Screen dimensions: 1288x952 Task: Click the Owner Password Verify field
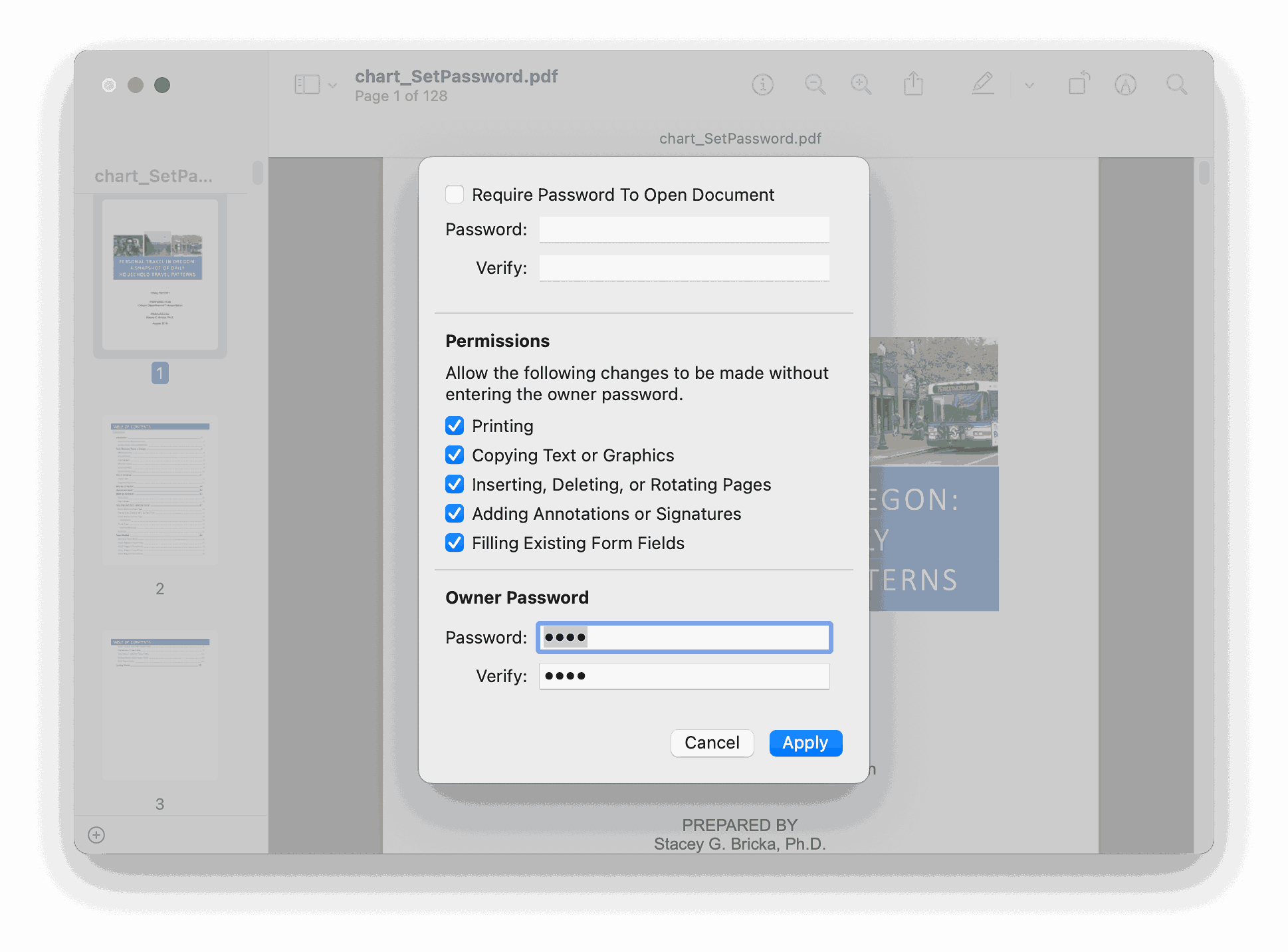tap(684, 676)
